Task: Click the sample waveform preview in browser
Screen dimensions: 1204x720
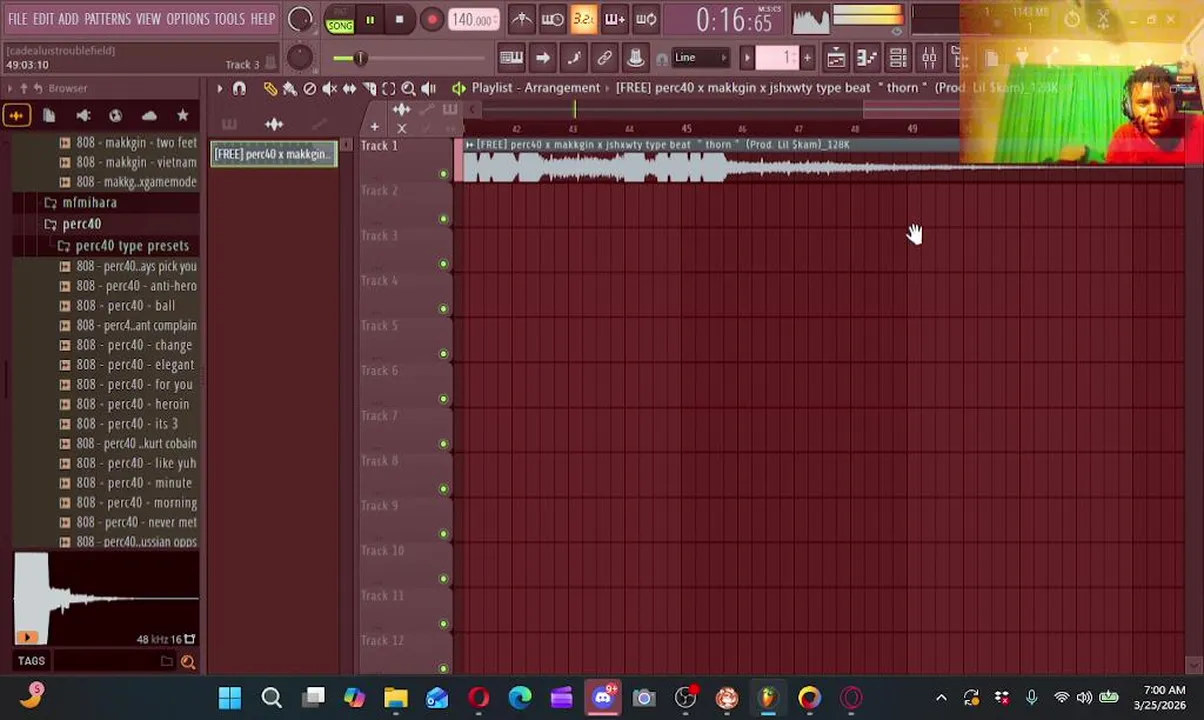Action: (x=106, y=598)
